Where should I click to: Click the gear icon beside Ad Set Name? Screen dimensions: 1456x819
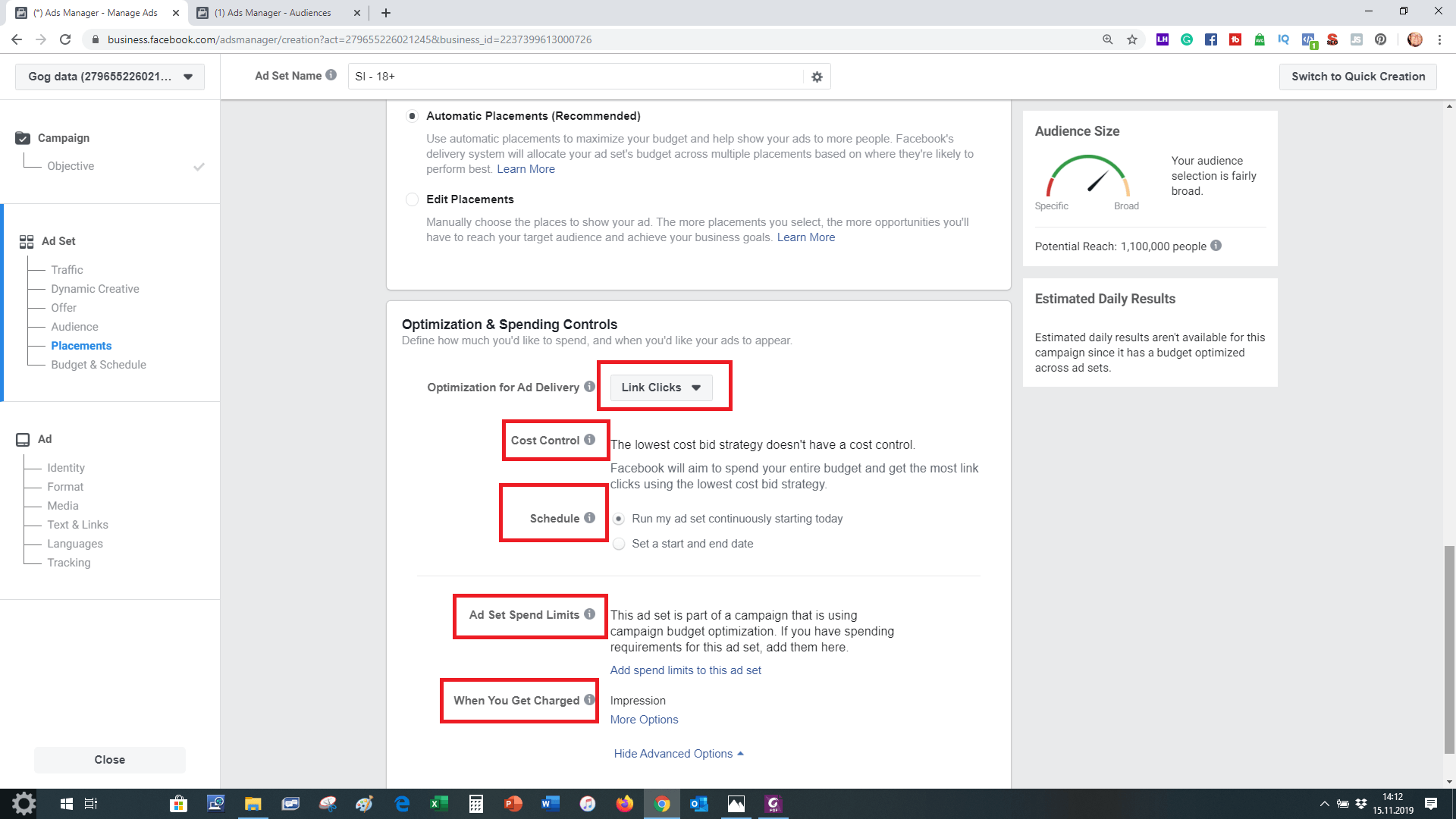pos(817,77)
